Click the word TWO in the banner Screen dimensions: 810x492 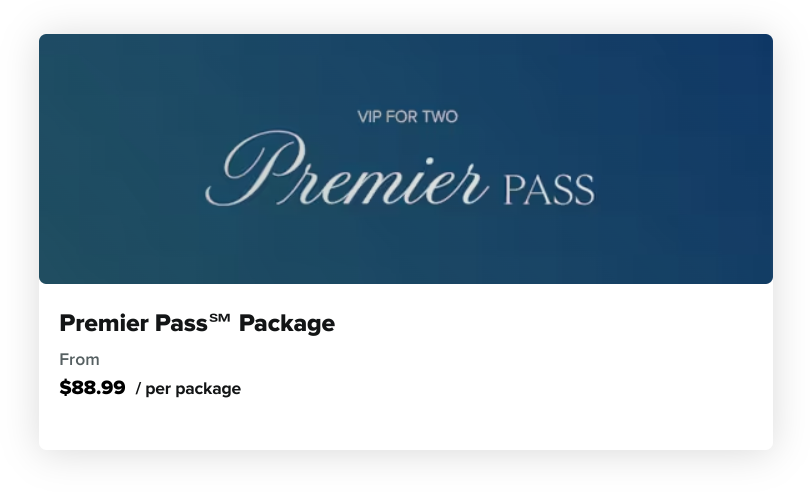440,117
